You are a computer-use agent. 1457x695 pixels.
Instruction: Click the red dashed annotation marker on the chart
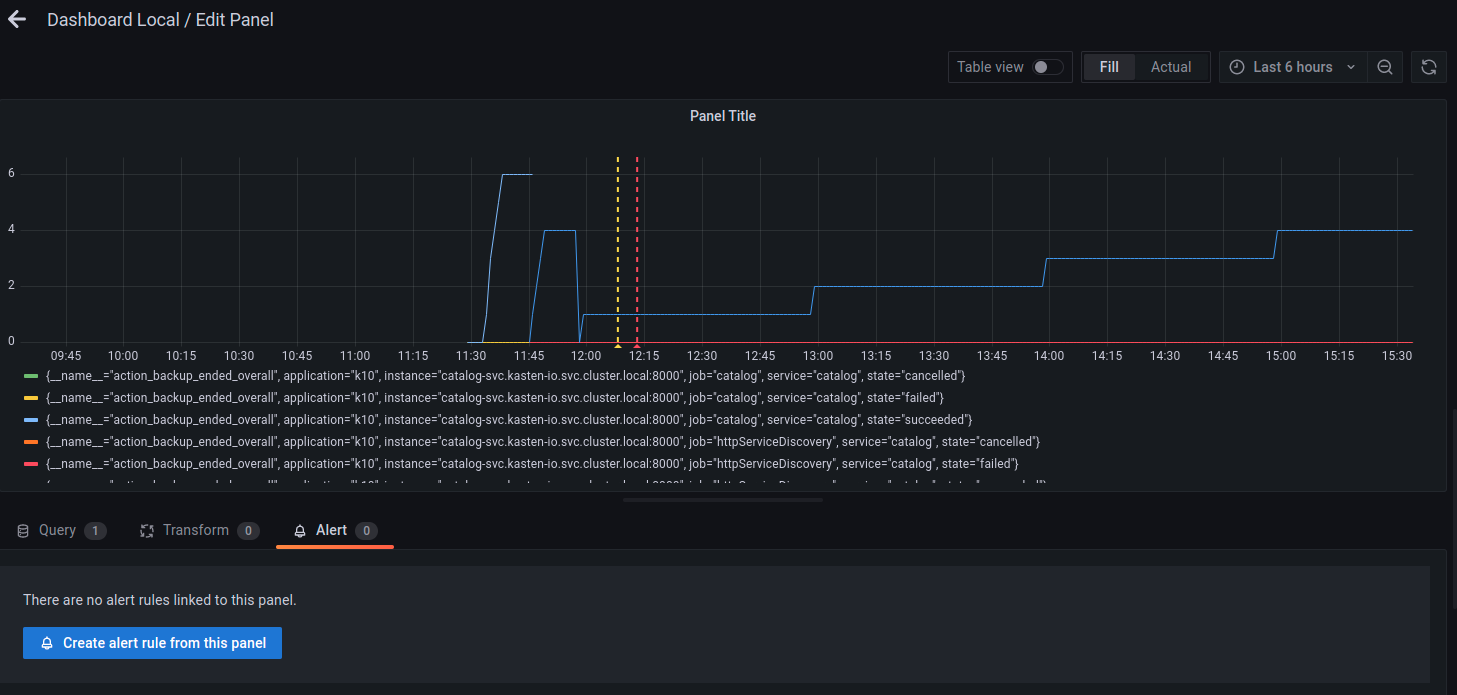638,250
